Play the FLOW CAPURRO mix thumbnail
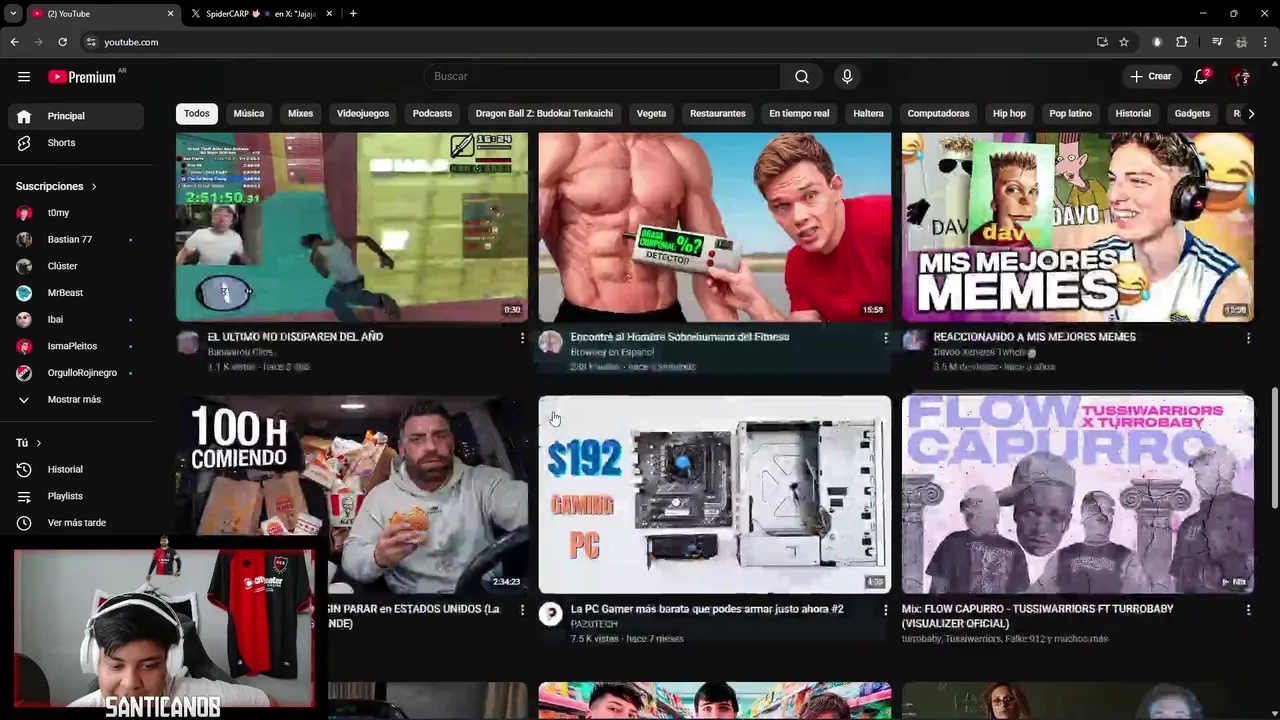 click(x=1078, y=495)
